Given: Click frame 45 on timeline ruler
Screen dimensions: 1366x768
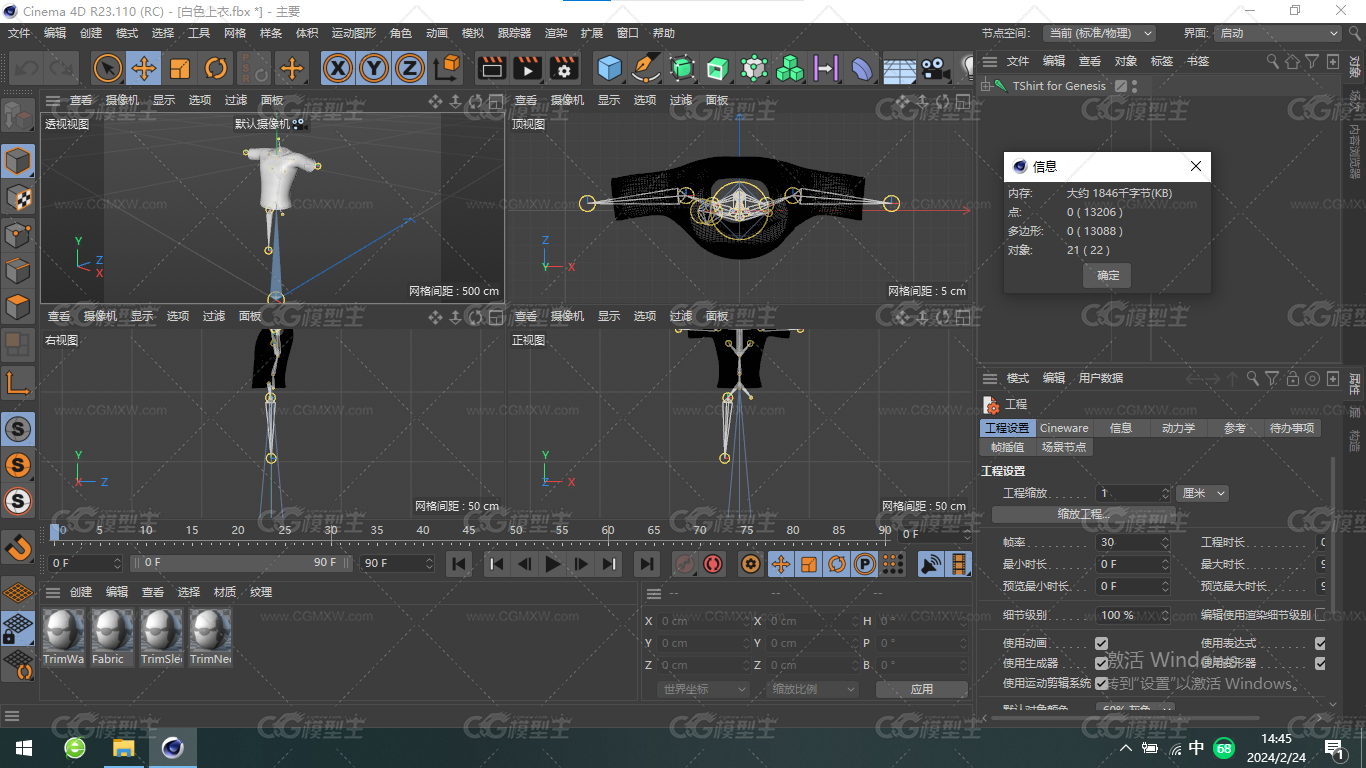Looking at the screenshot, I should [x=468, y=530].
